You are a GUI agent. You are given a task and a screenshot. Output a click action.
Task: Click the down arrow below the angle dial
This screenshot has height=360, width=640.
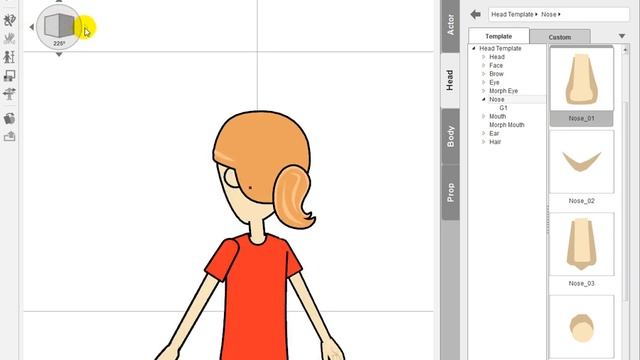59,54
